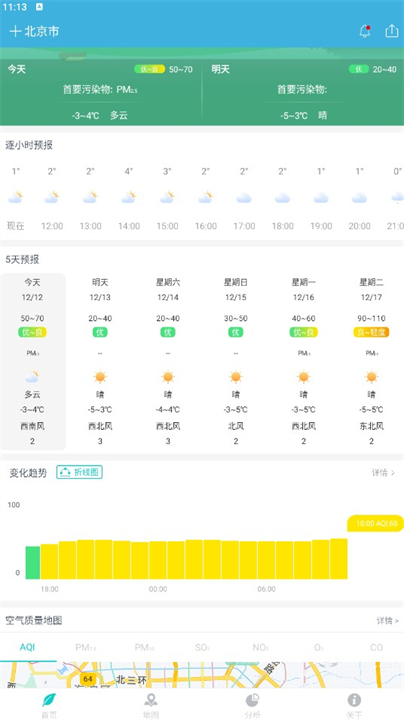Select 星期一 12/16 forecast column
Screen dimensions: 404x720
click(303, 361)
